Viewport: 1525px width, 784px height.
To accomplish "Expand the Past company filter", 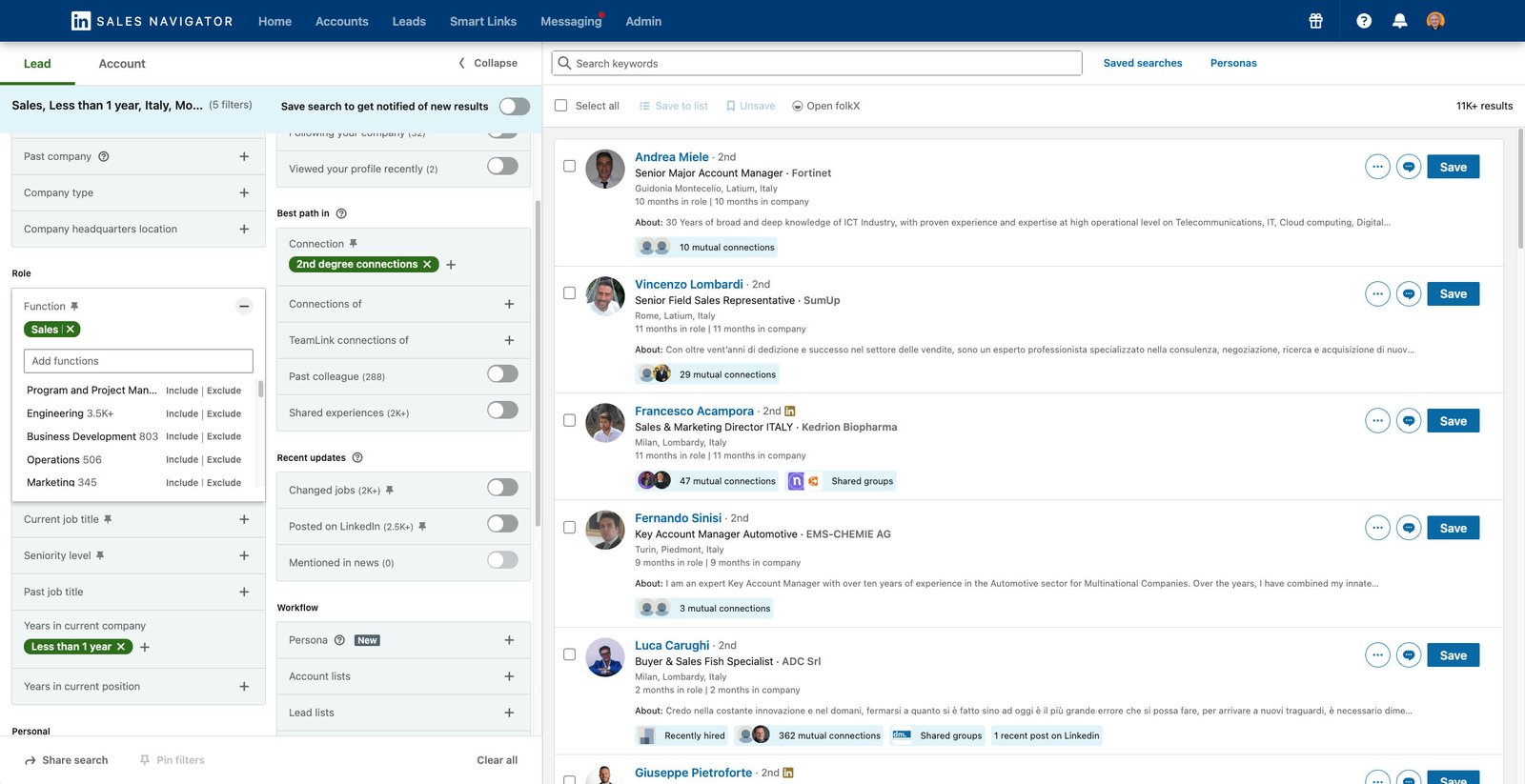I will click(244, 156).
